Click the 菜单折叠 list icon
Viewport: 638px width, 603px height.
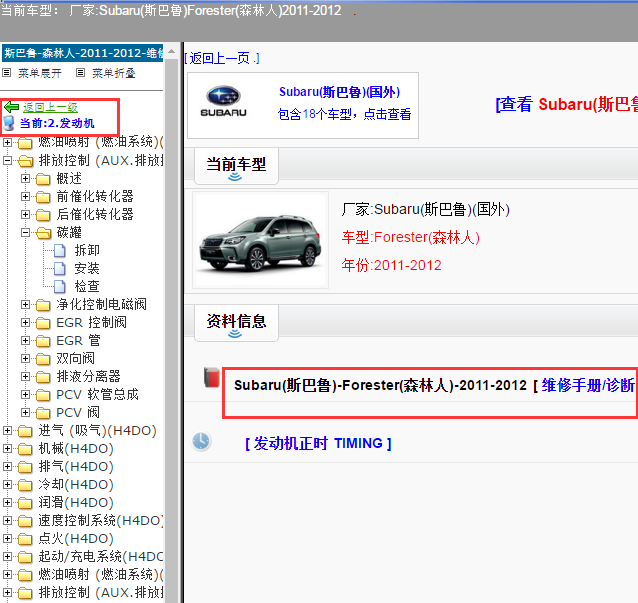coord(81,73)
